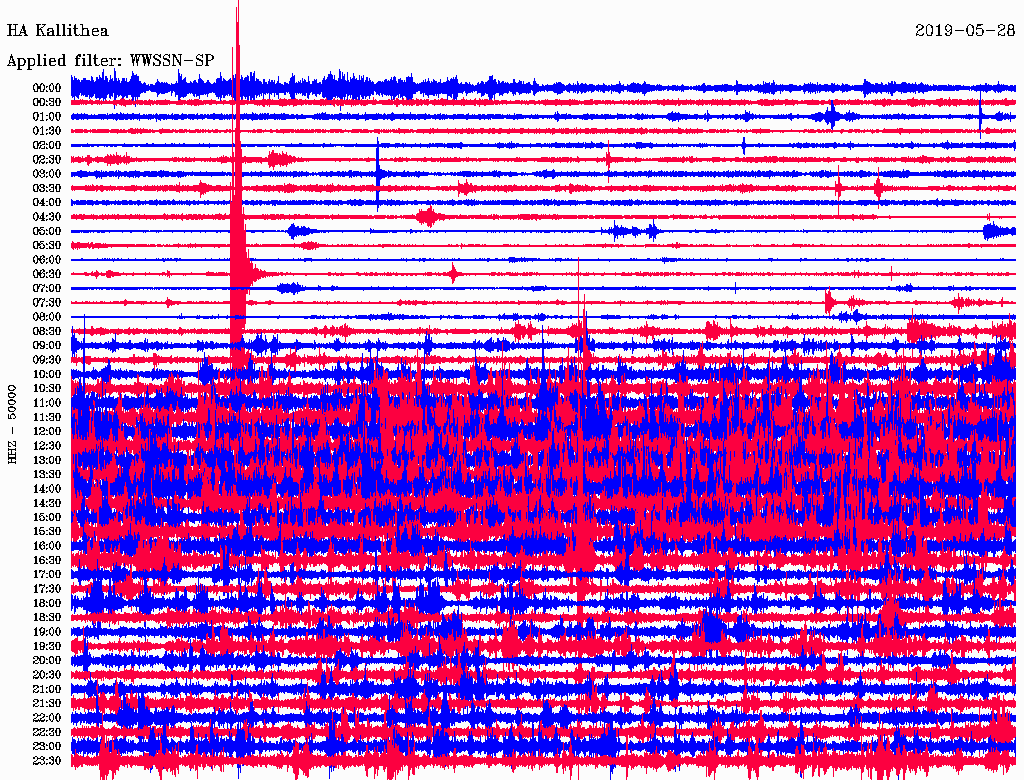Image resolution: width=1024 pixels, height=780 pixels.
Task: Select the 13:30 time label
Action: coord(47,475)
